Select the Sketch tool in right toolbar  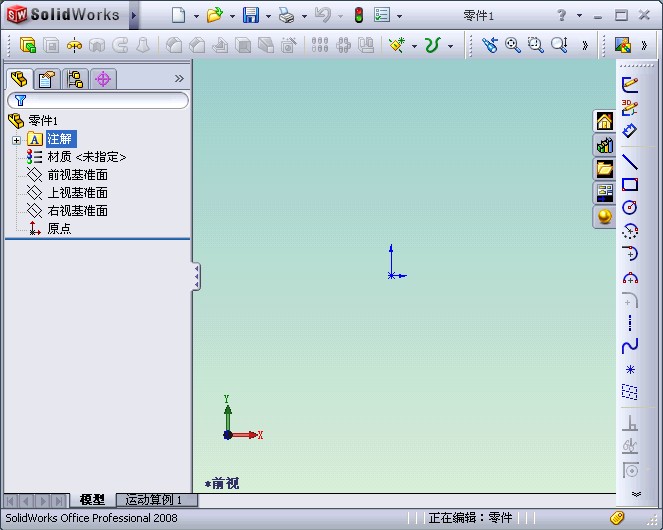(x=630, y=85)
